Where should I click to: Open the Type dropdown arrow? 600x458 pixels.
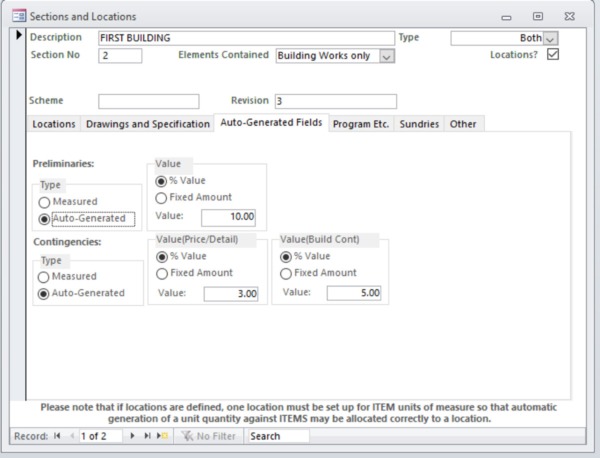[x=550, y=38]
